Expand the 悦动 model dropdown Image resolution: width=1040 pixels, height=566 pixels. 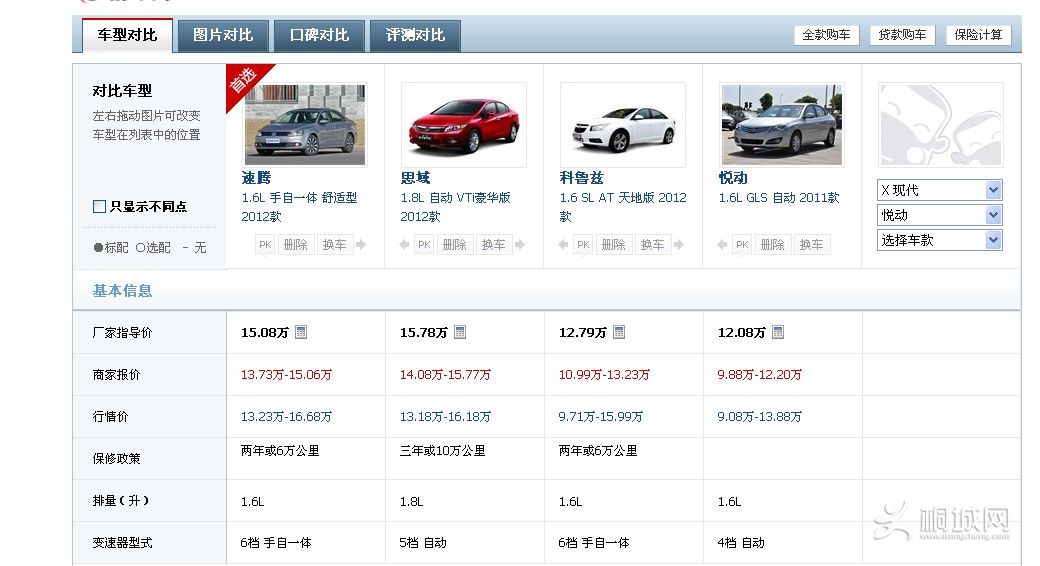[940, 215]
